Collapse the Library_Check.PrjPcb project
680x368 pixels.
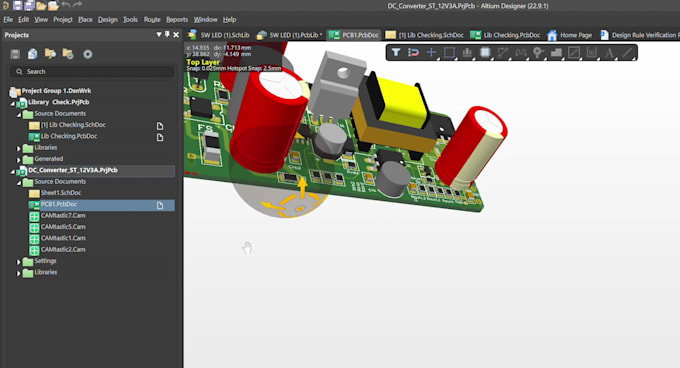pyautogui.click(x=13, y=103)
